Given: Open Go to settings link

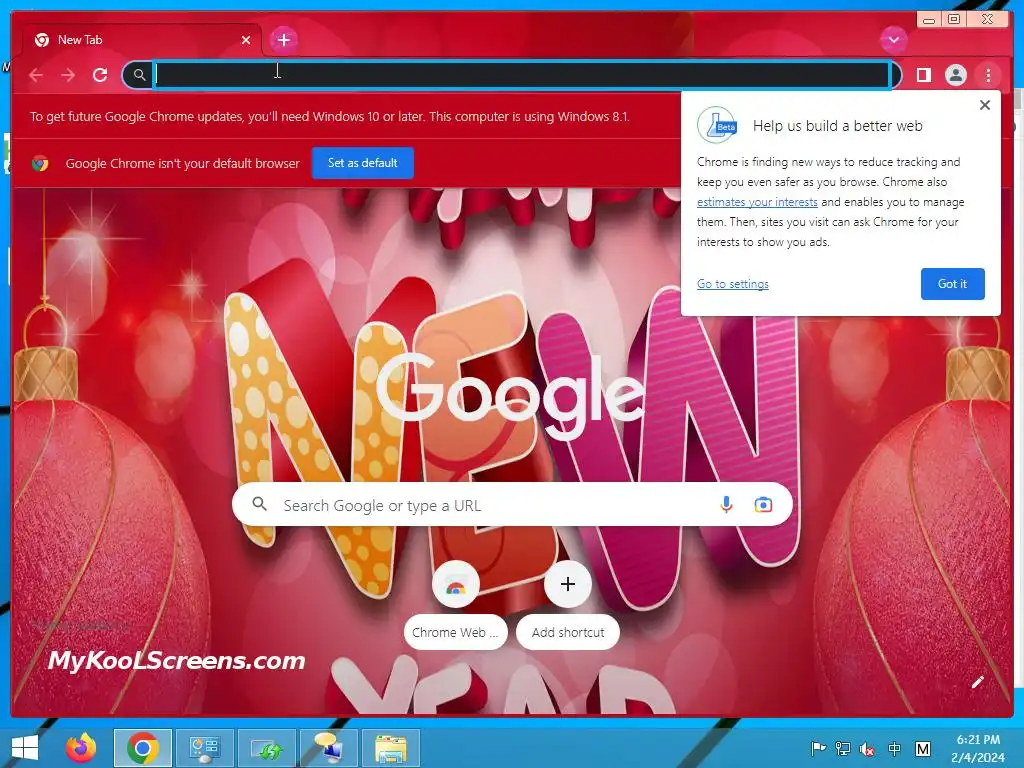Looking at the screenshot, I should click(x=733, y=284).
